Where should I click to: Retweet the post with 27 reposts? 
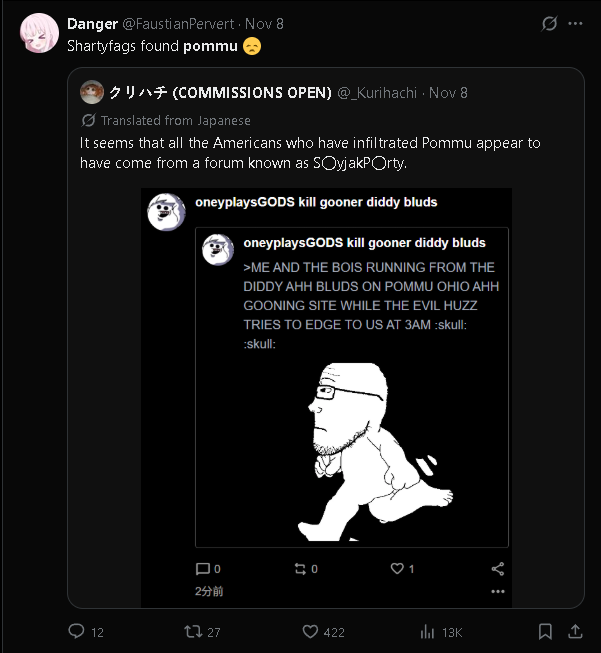[x=194, y=631]
